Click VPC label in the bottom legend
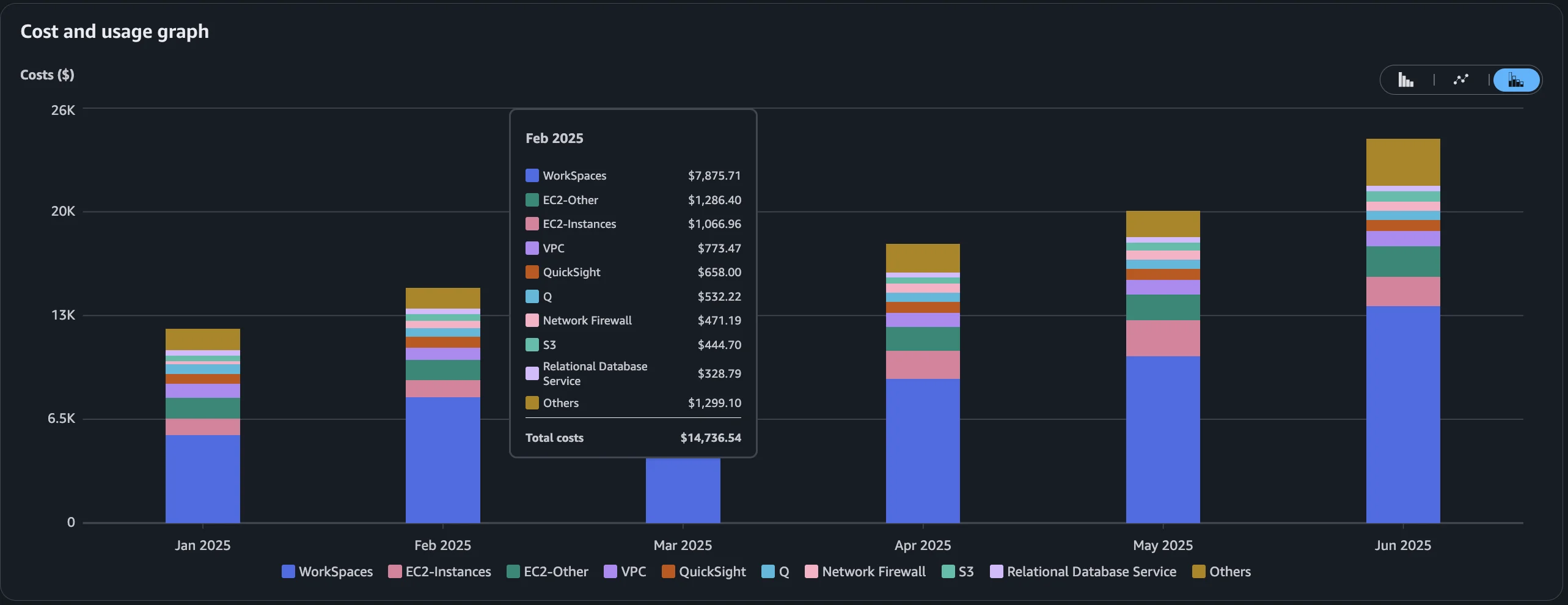The height and width of the screenshot is (605, 1568). [633, 571]
